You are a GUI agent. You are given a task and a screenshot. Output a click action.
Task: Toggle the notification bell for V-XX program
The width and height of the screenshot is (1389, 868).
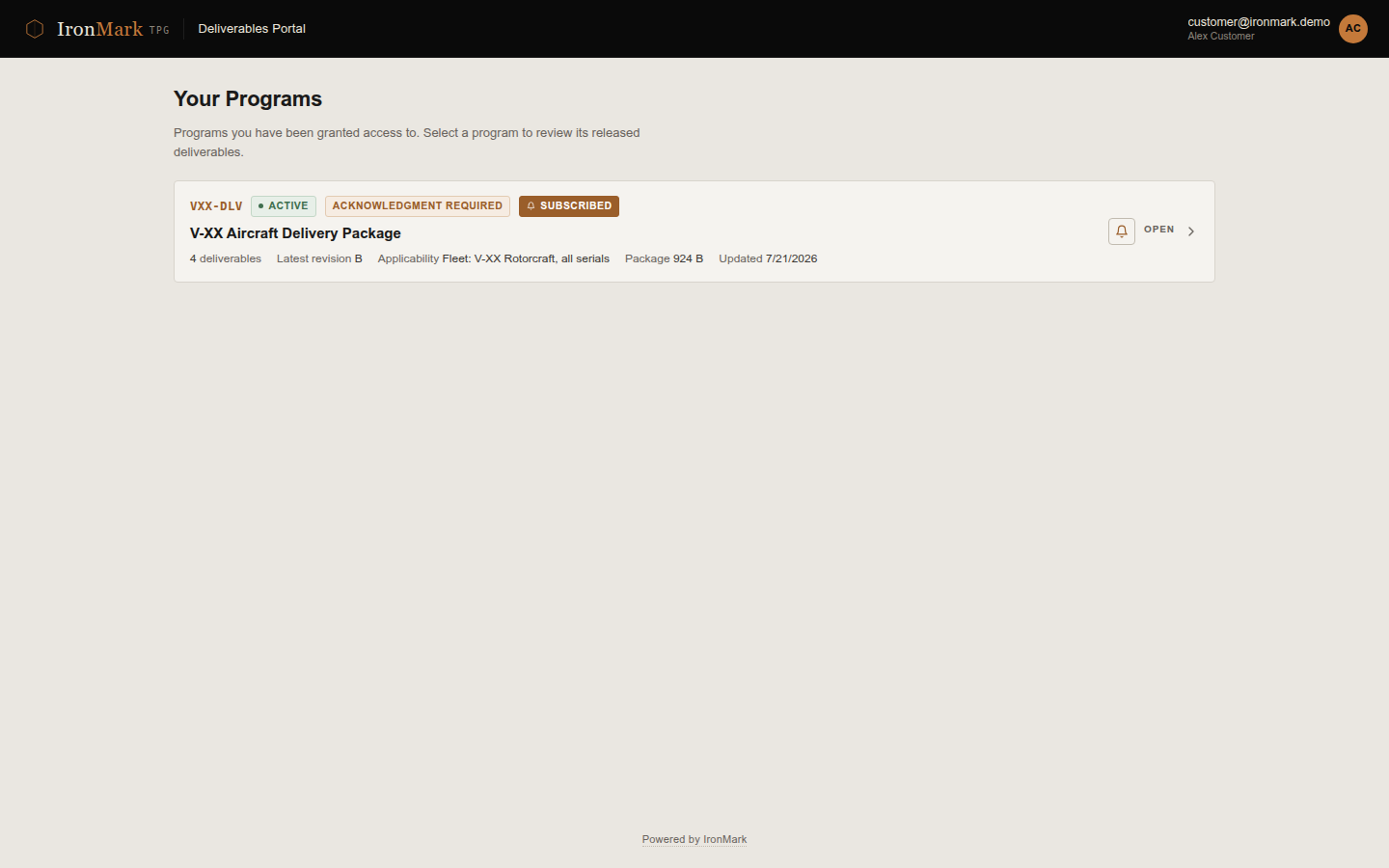pyautogui.click(x=1121, y=231)
